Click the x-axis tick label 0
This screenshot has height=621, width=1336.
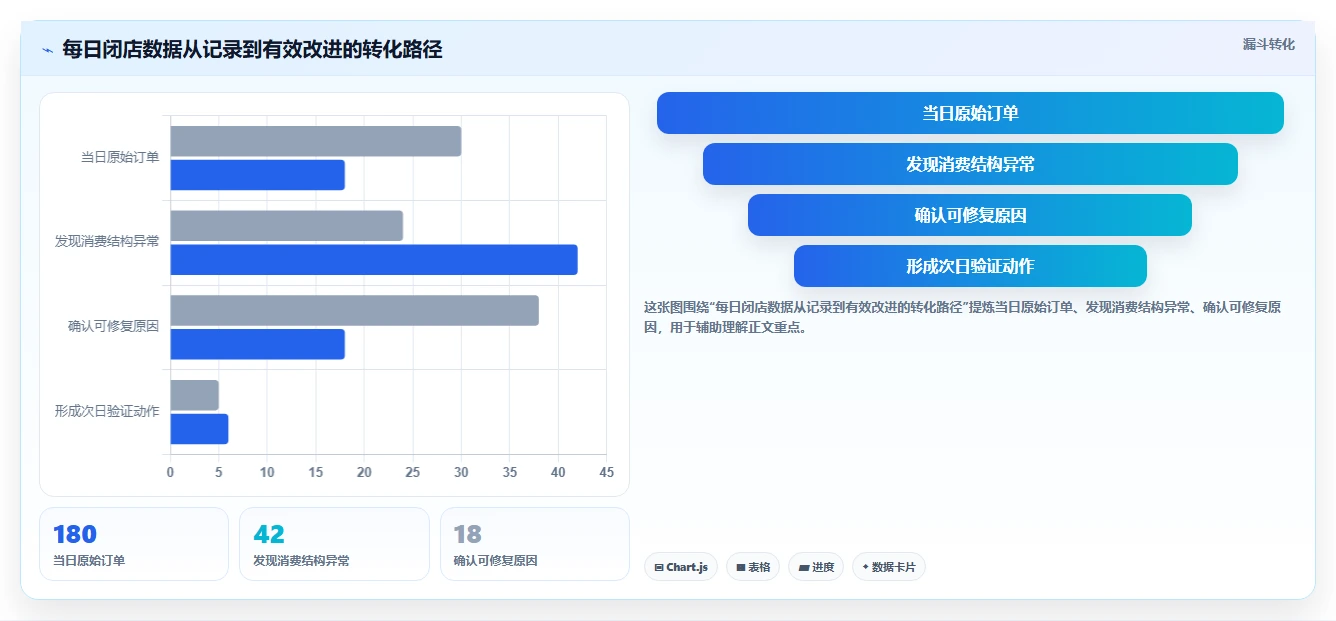[x=170, y=472]
